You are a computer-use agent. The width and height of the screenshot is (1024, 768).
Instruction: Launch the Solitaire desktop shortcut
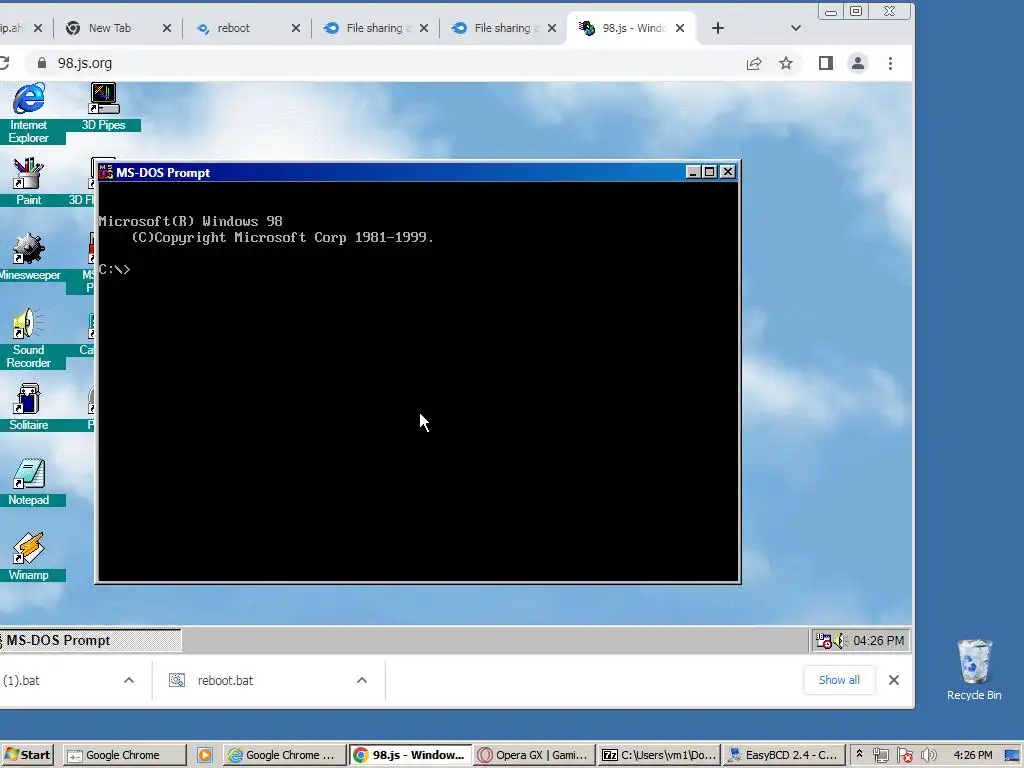click(28, 407)
